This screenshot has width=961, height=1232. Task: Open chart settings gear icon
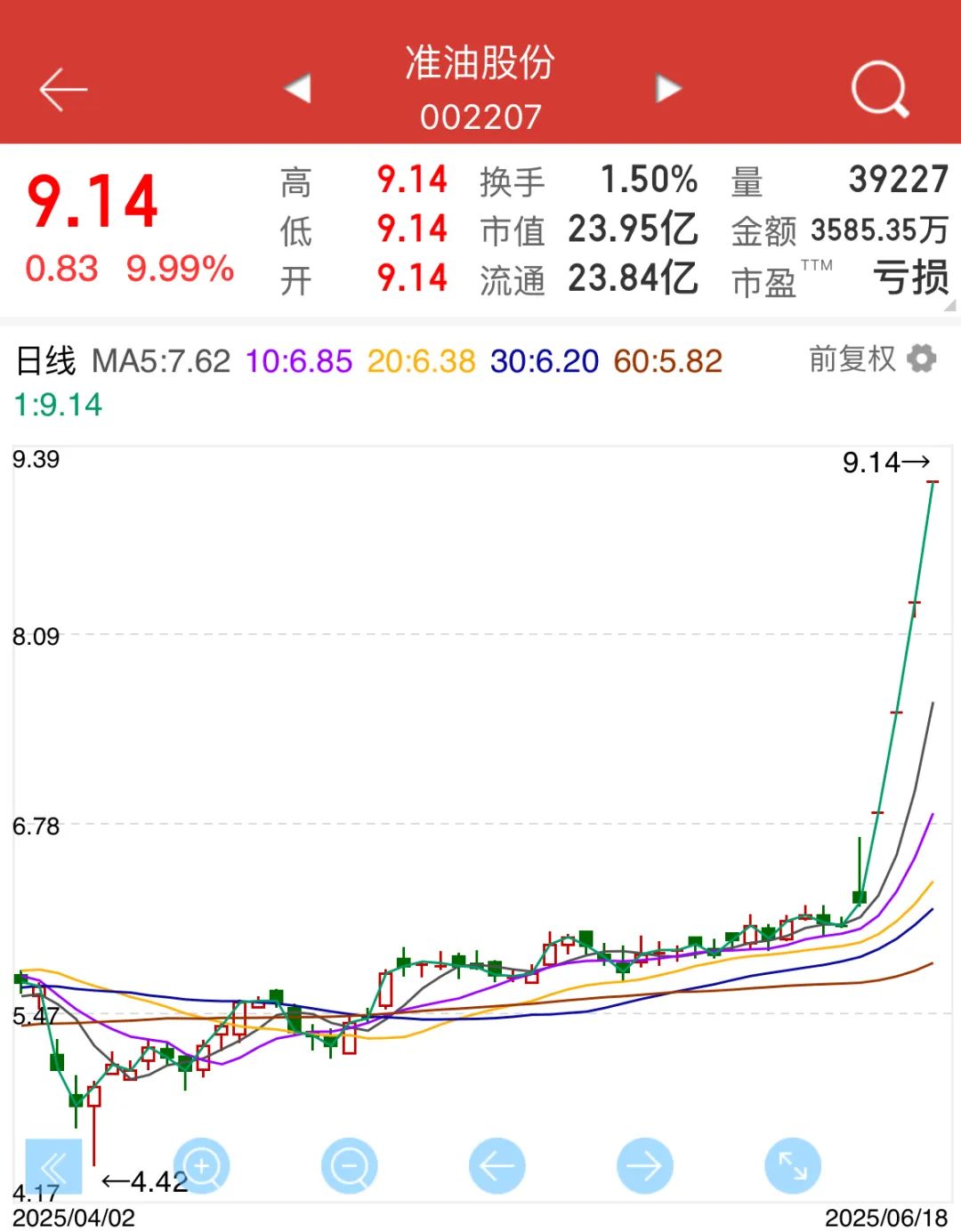(x=922, y=359)
